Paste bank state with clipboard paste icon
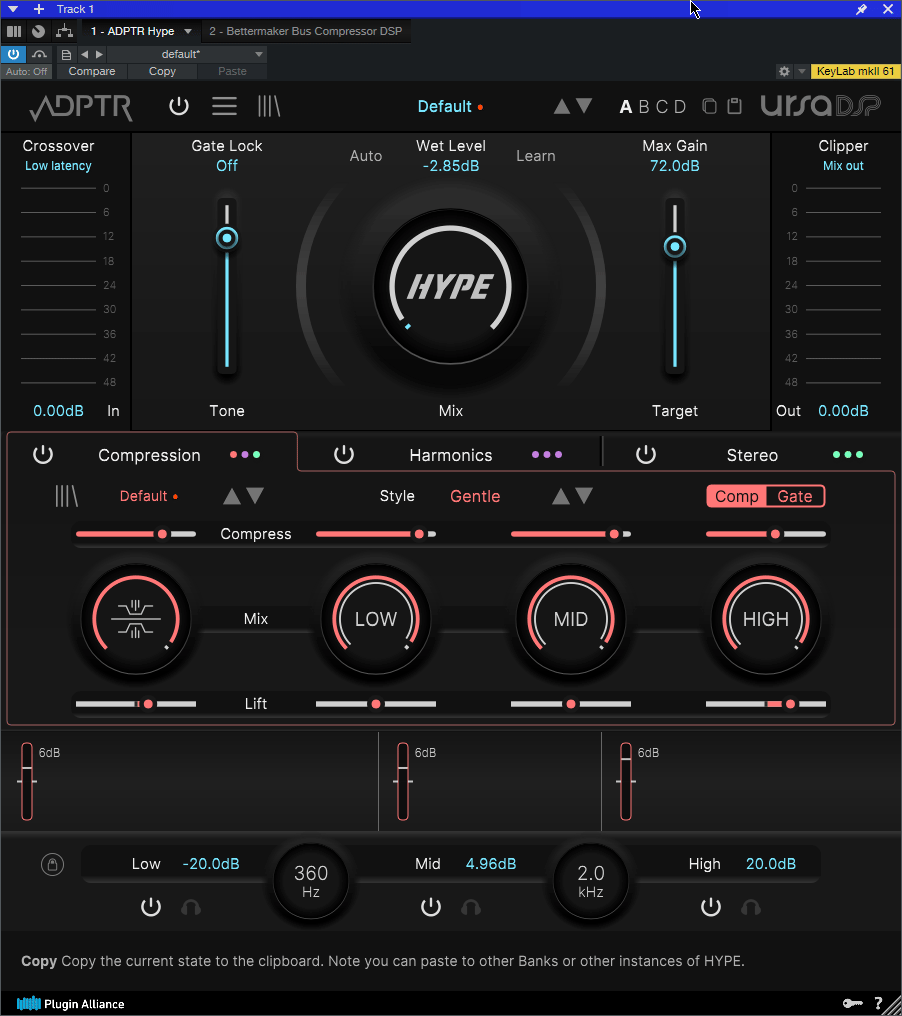Screen dimensions: 902x1016 coord(734,106)
